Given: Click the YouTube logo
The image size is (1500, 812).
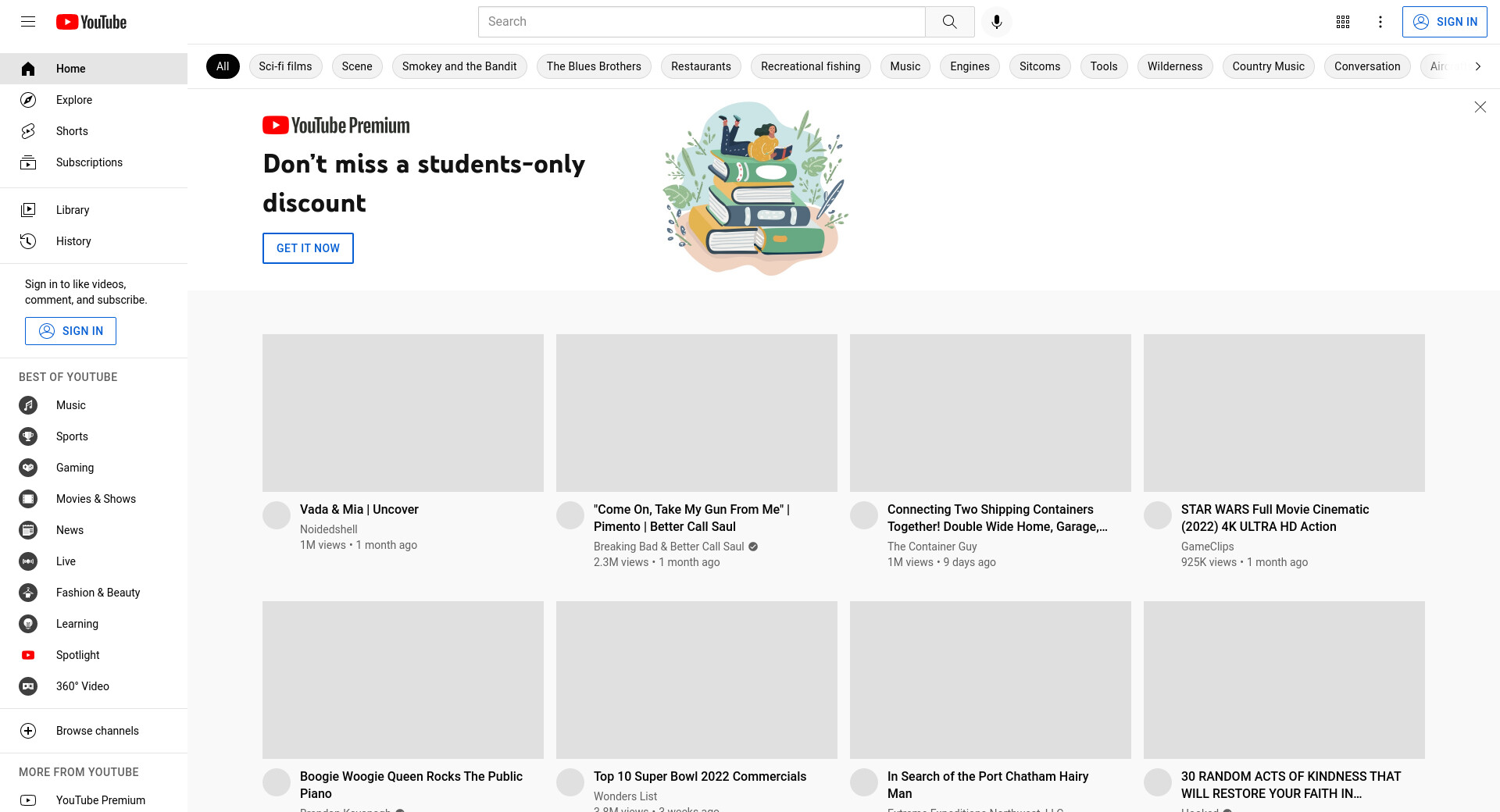Looking at the screenshot, I should (x=91, y=22).
